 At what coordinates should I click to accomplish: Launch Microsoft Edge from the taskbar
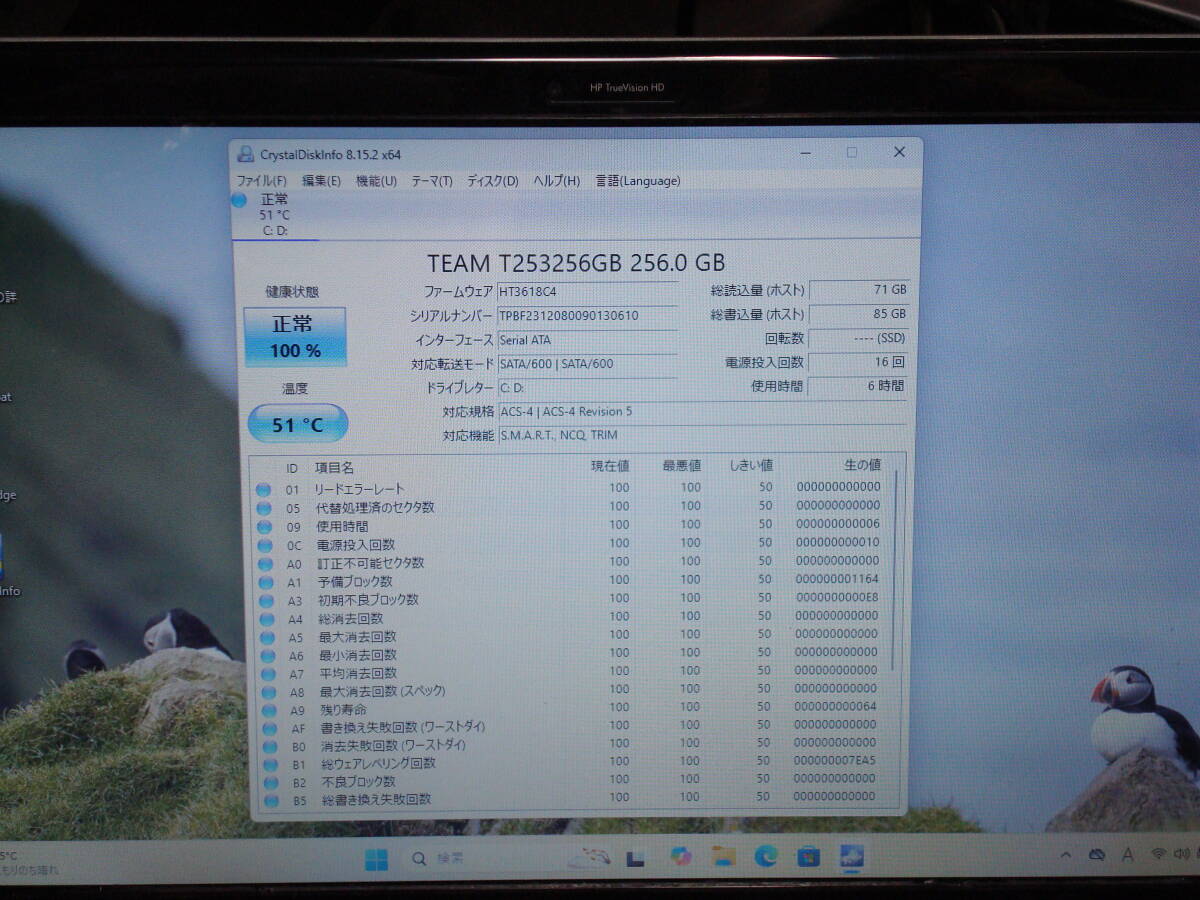pyautogui.click(x=766, y=857)
